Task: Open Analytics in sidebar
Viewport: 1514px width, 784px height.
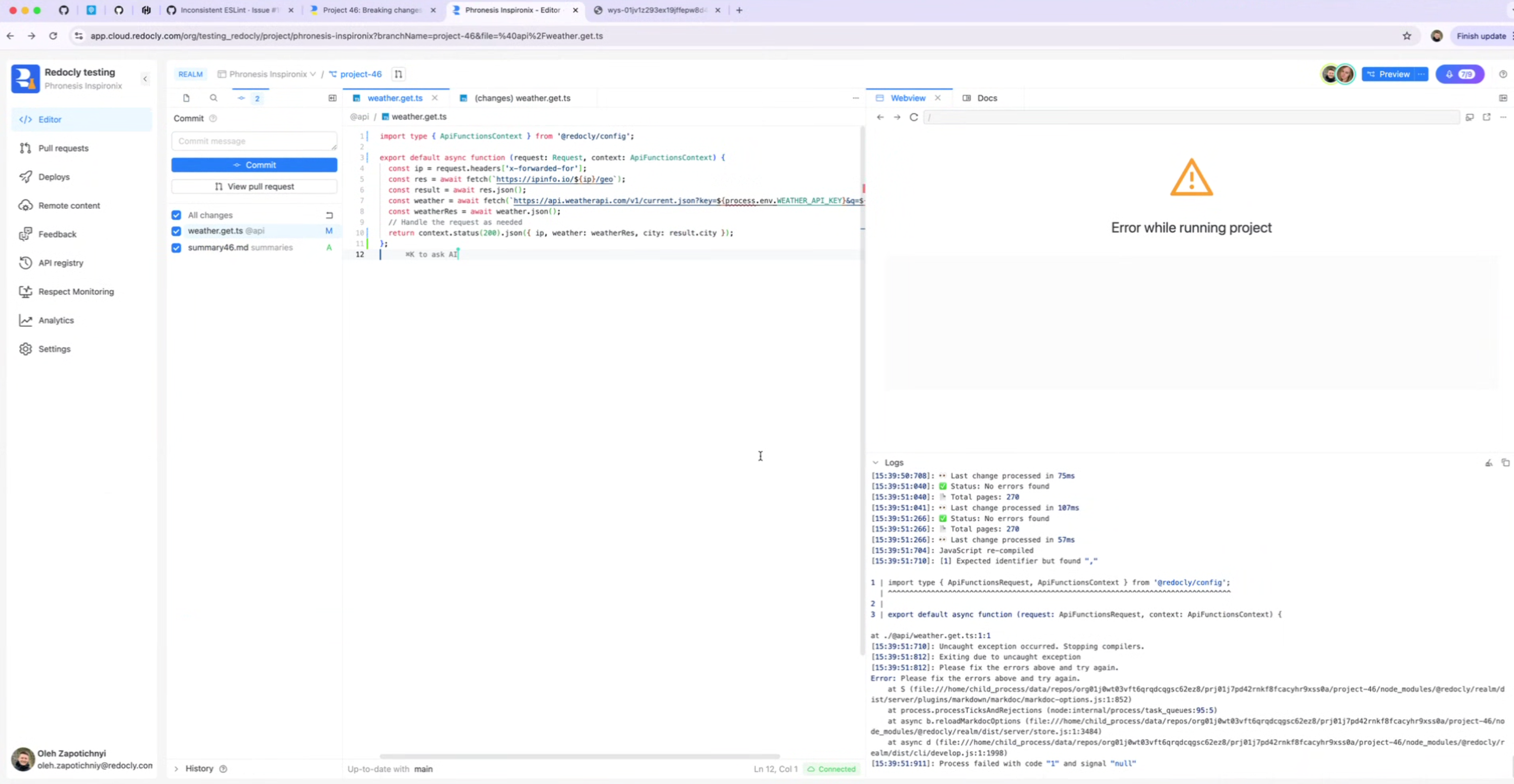Action: 81,320
